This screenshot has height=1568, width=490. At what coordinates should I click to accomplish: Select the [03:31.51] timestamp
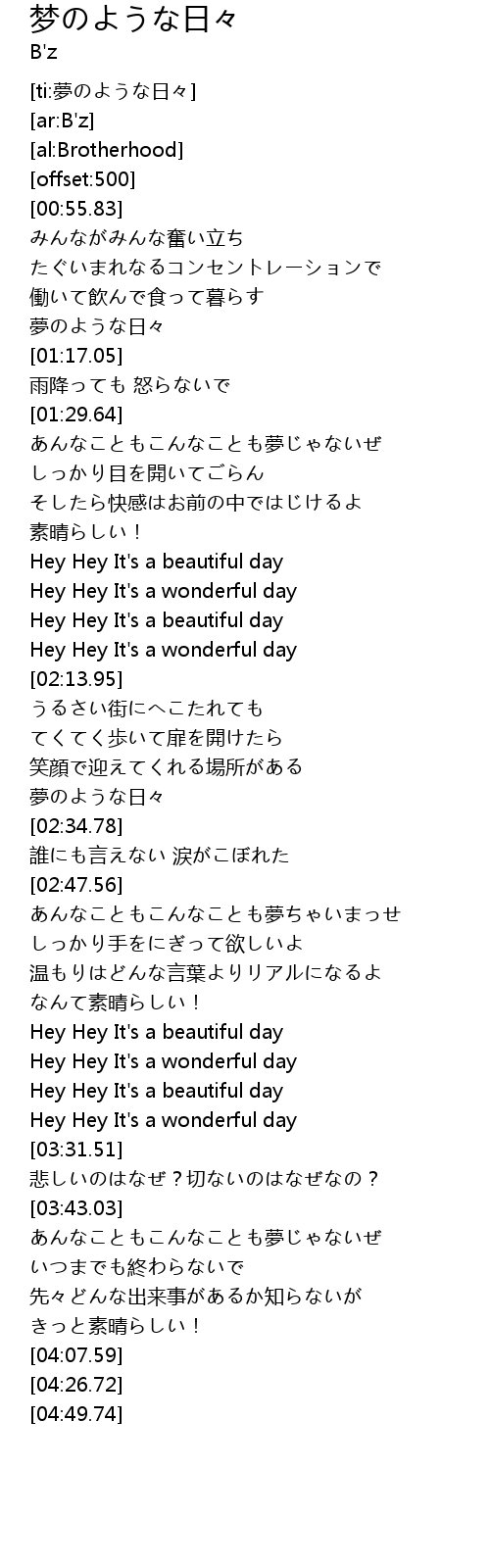tap(76, 1150)
